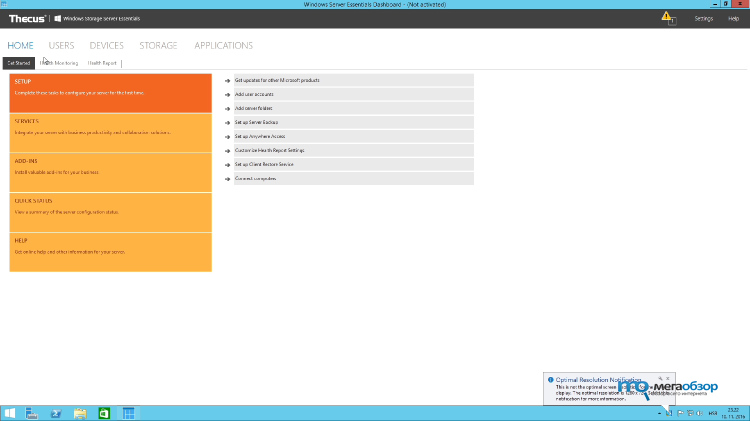The height and width of the screenshot is (421, 750).
Task: Open File Explorer from the taskbar
Action: (x=80, y=413)
